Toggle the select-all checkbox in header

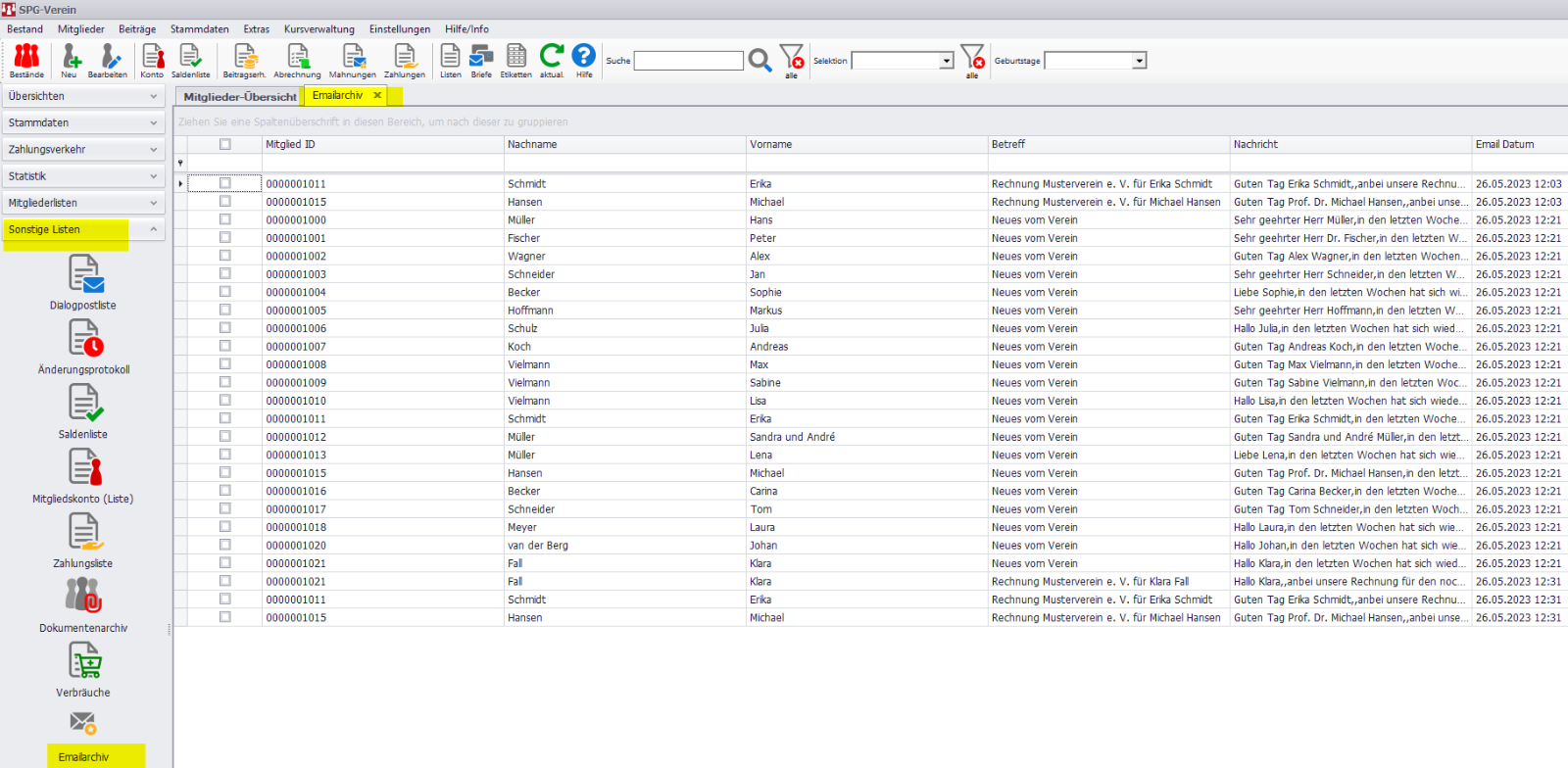[225, 144]
